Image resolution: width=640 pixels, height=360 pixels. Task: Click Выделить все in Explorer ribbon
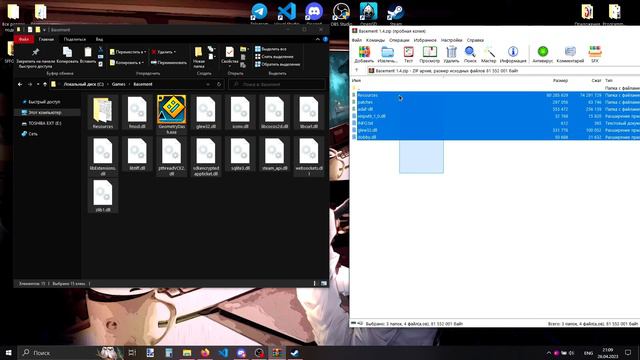[271, 49]
